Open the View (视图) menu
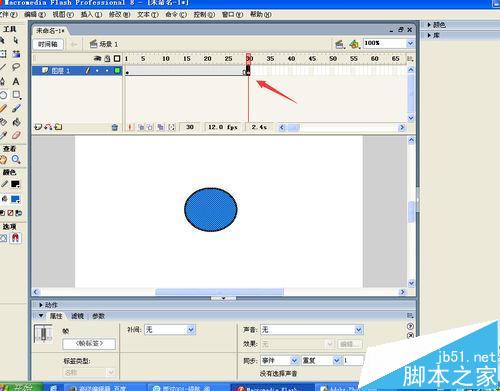The width and height of the screenshot is (500, 391). pyautogui.click(x=63, y=15)
